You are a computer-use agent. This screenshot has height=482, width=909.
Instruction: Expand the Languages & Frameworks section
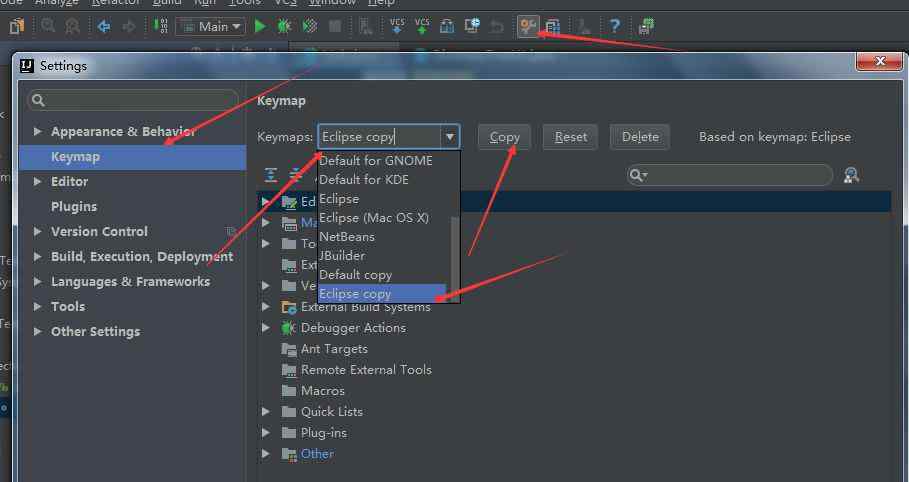coord(38,282)
